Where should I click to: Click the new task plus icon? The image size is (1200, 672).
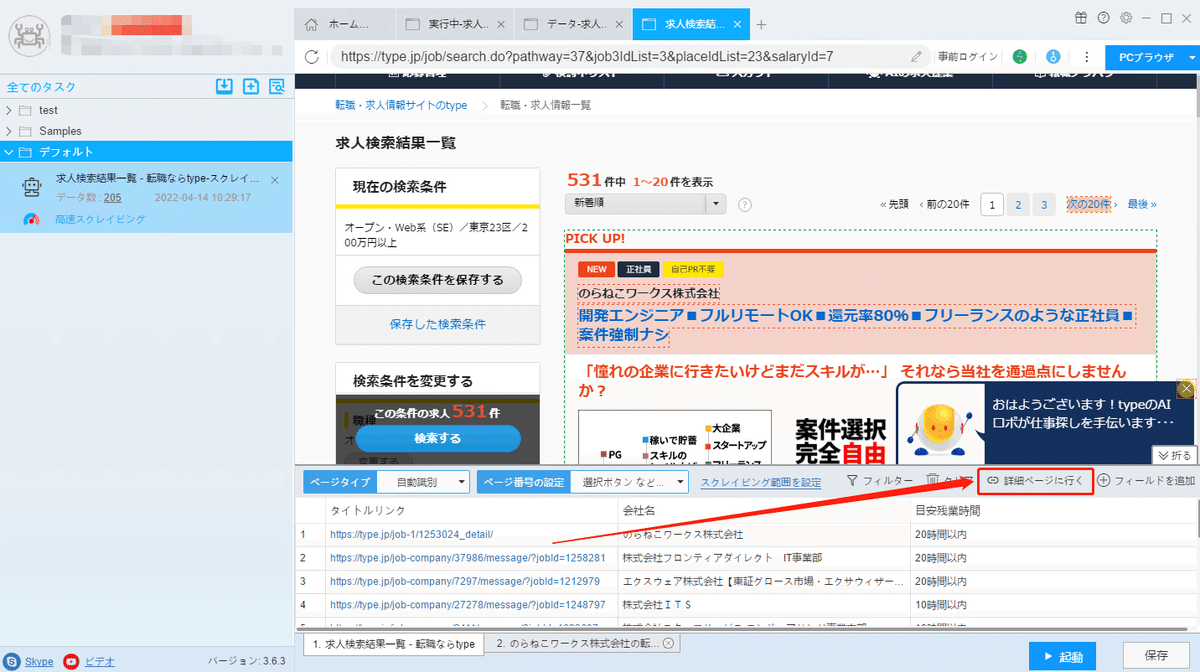(251, 87)
